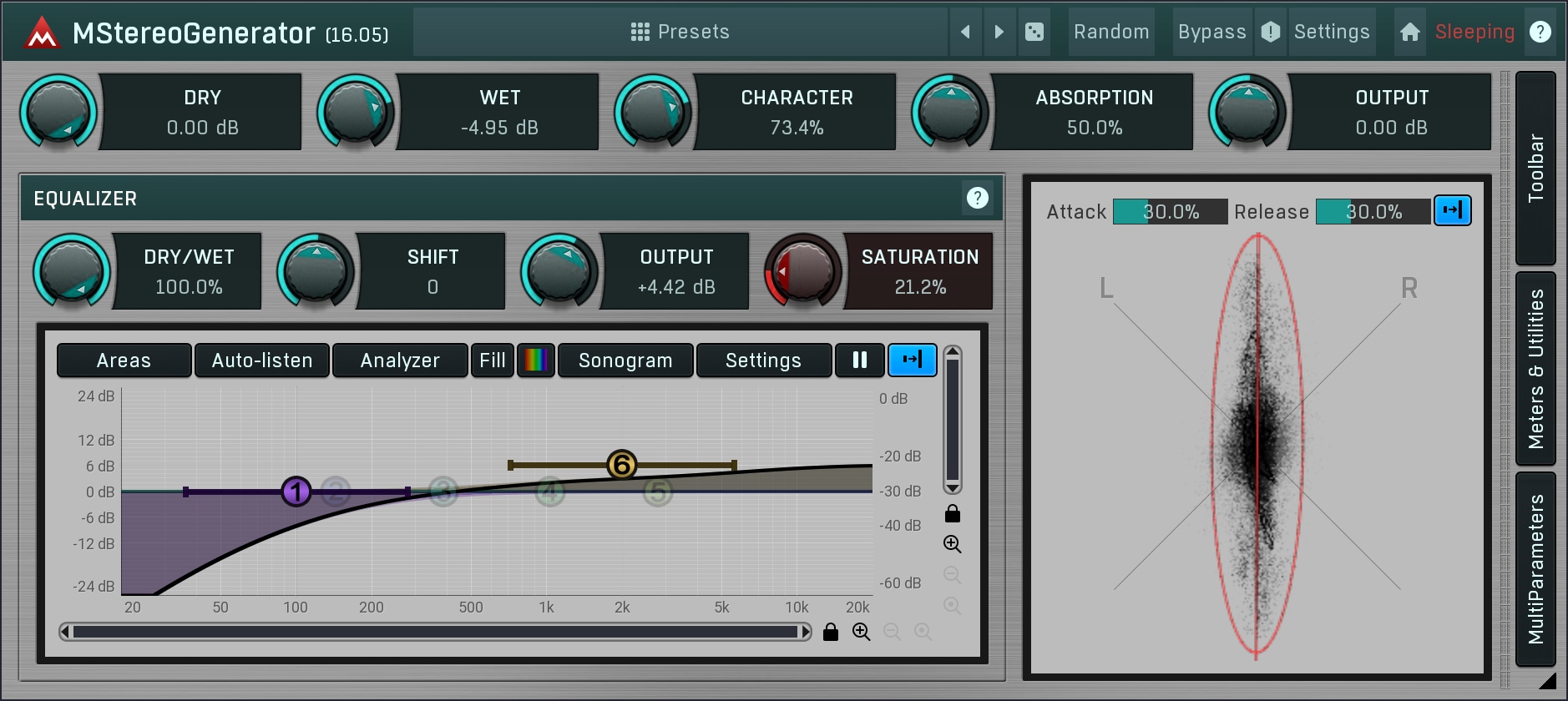
Task: Click the horizontal zoom in magnifier
Action: (x=862, y=632)
